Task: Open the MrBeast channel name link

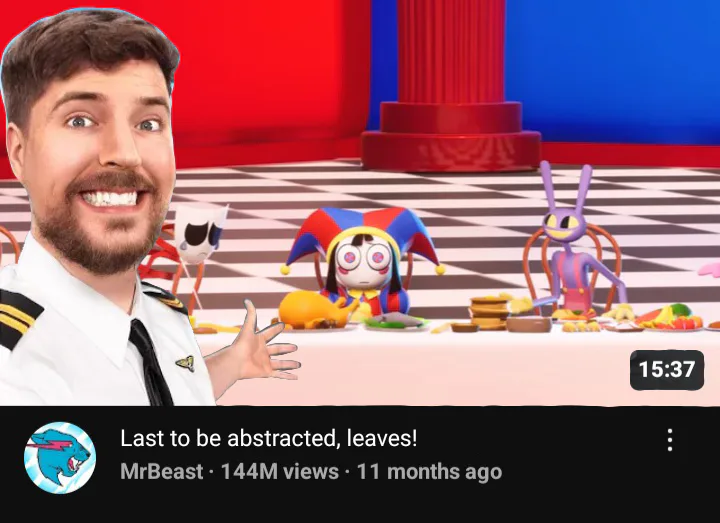Action: [162, 472]
